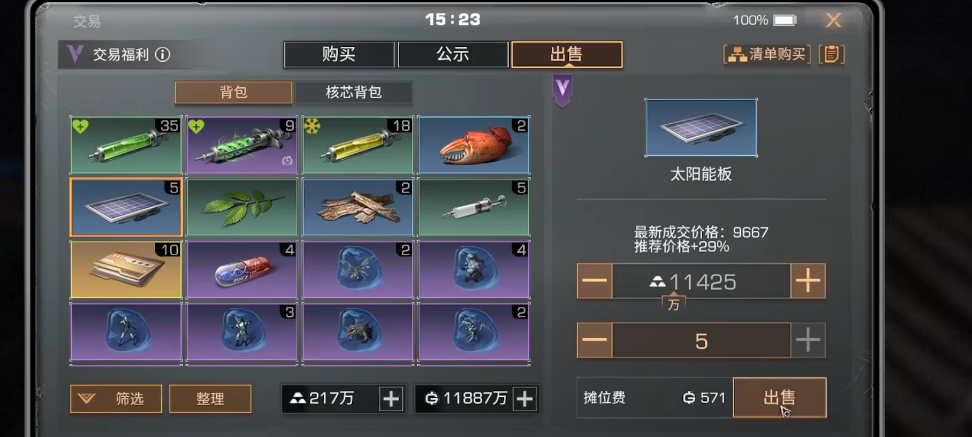Open the 核芯背包 tab
972x437 pixels.
(x=353, y=92)
